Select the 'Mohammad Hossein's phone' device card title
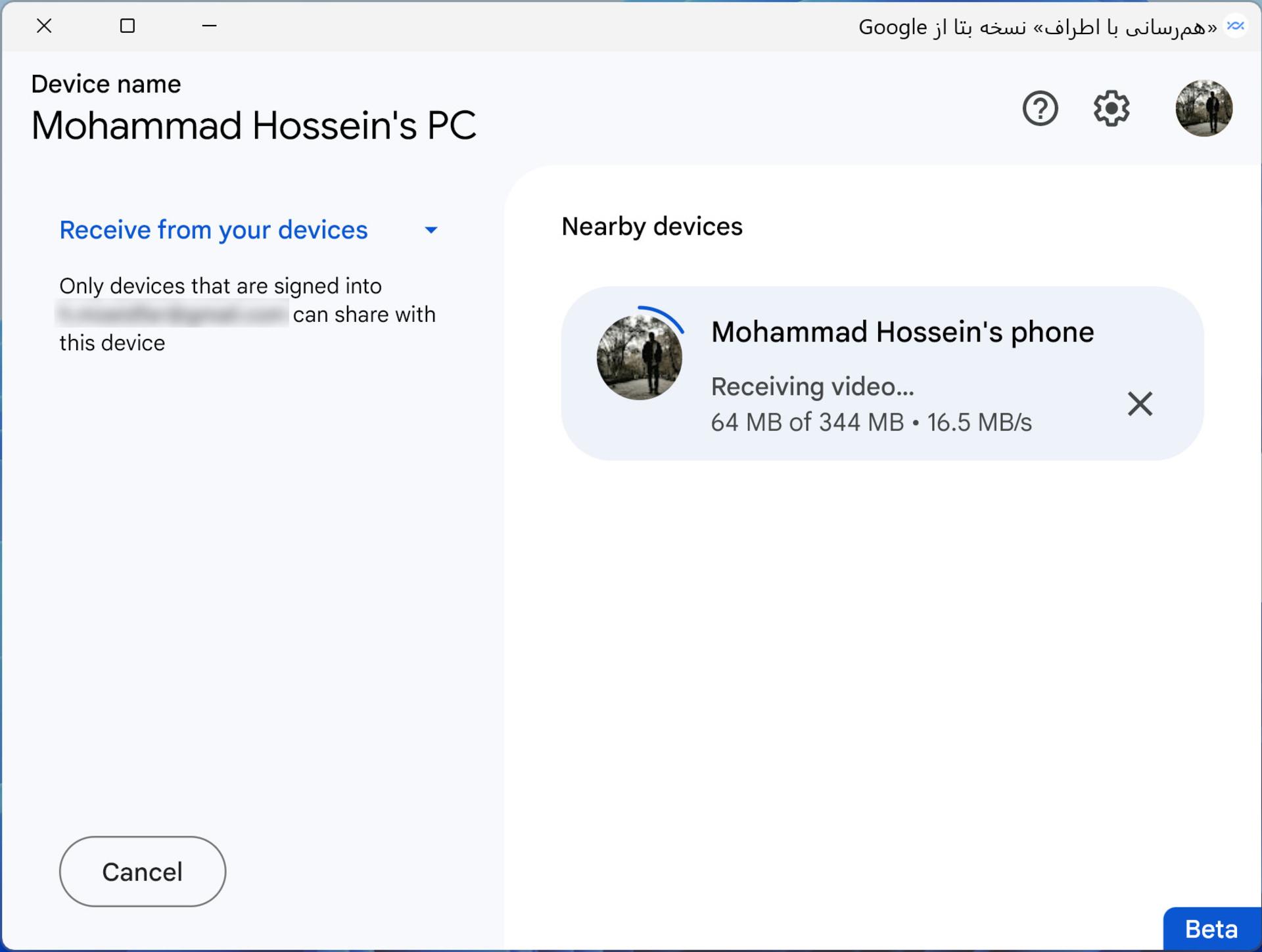The height and width of the screenshot is (952, 1262). [x=902, y=332]
